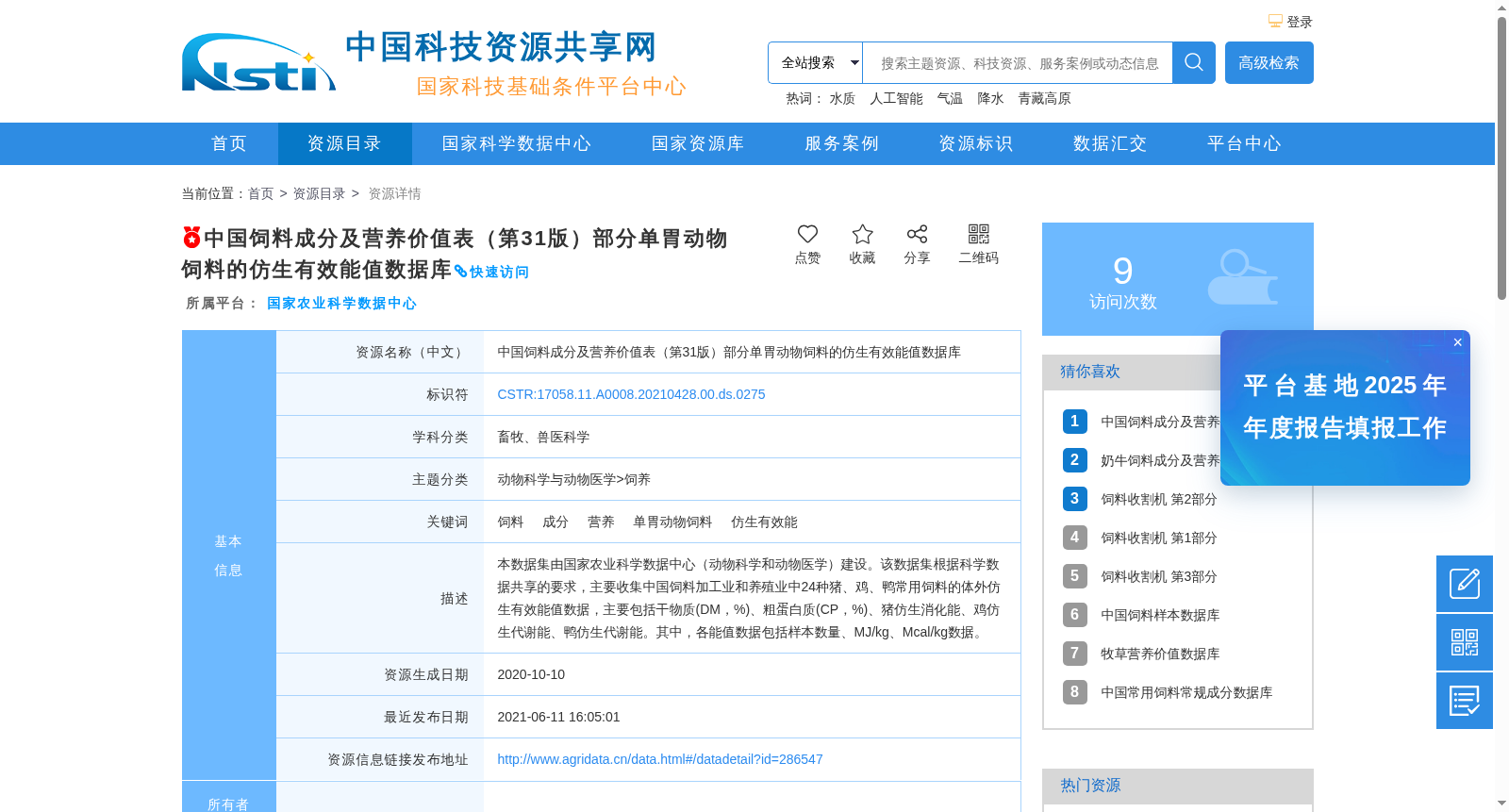
Task: Open the 国家资源库 nav tab
Action: (x=698, y=143)
